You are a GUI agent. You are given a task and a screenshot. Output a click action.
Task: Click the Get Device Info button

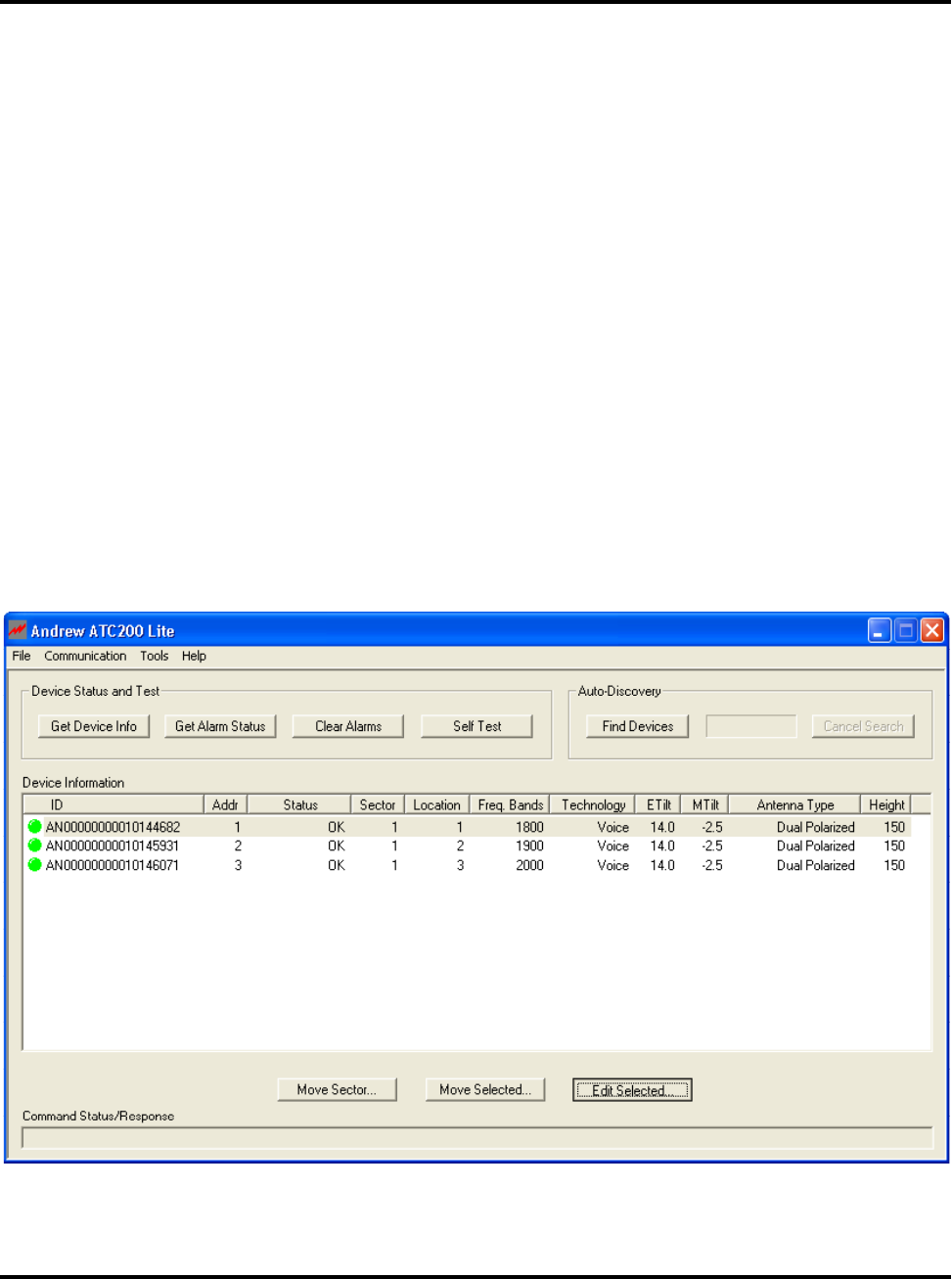[x=94, y=726]
